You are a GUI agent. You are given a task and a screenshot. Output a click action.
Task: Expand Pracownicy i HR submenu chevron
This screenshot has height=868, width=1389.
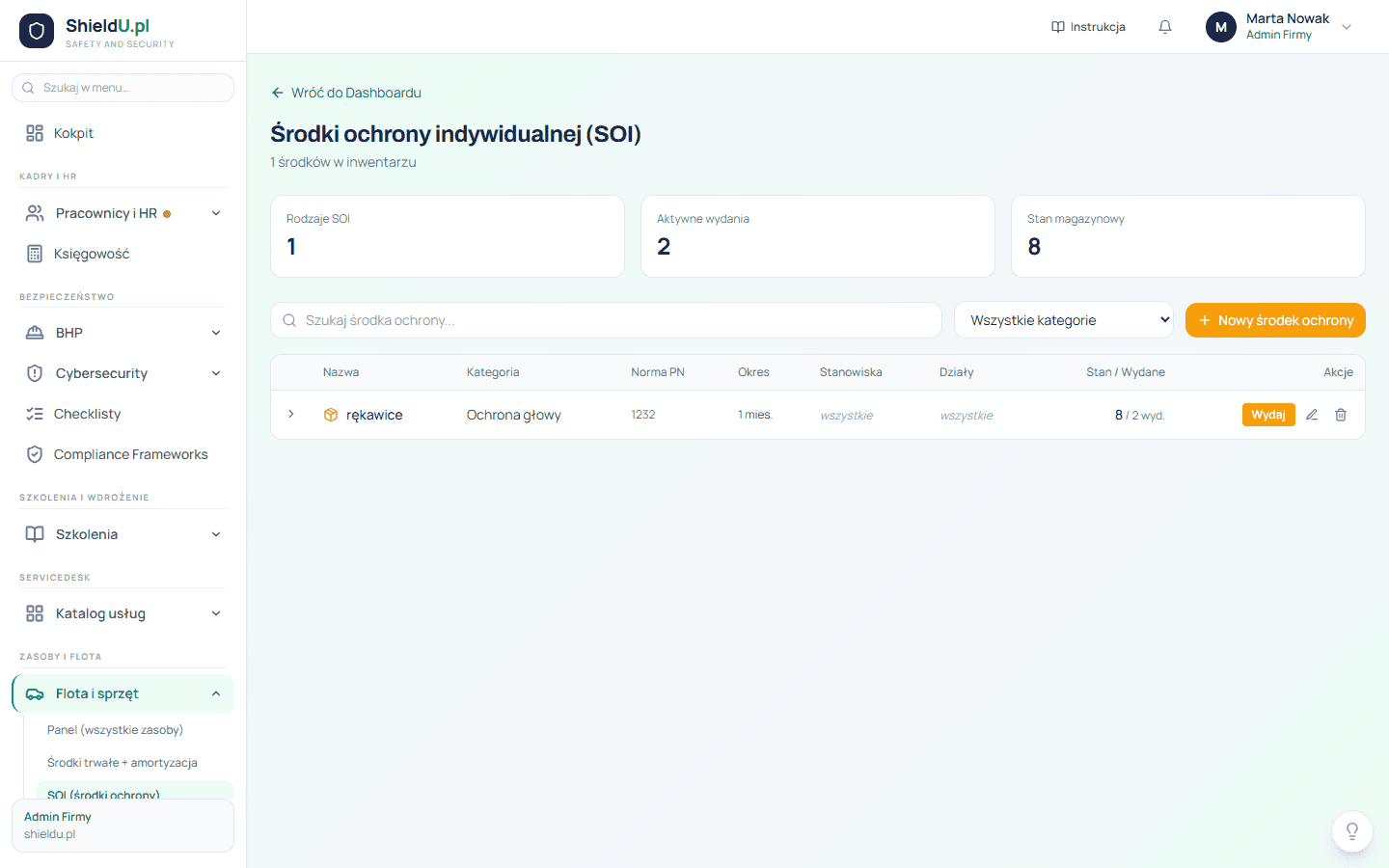216,213
